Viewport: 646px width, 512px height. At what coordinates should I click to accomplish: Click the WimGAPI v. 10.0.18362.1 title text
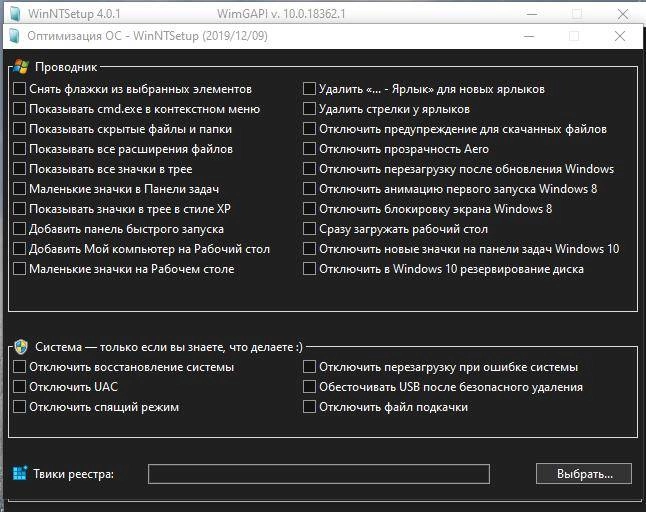(281, 14)
